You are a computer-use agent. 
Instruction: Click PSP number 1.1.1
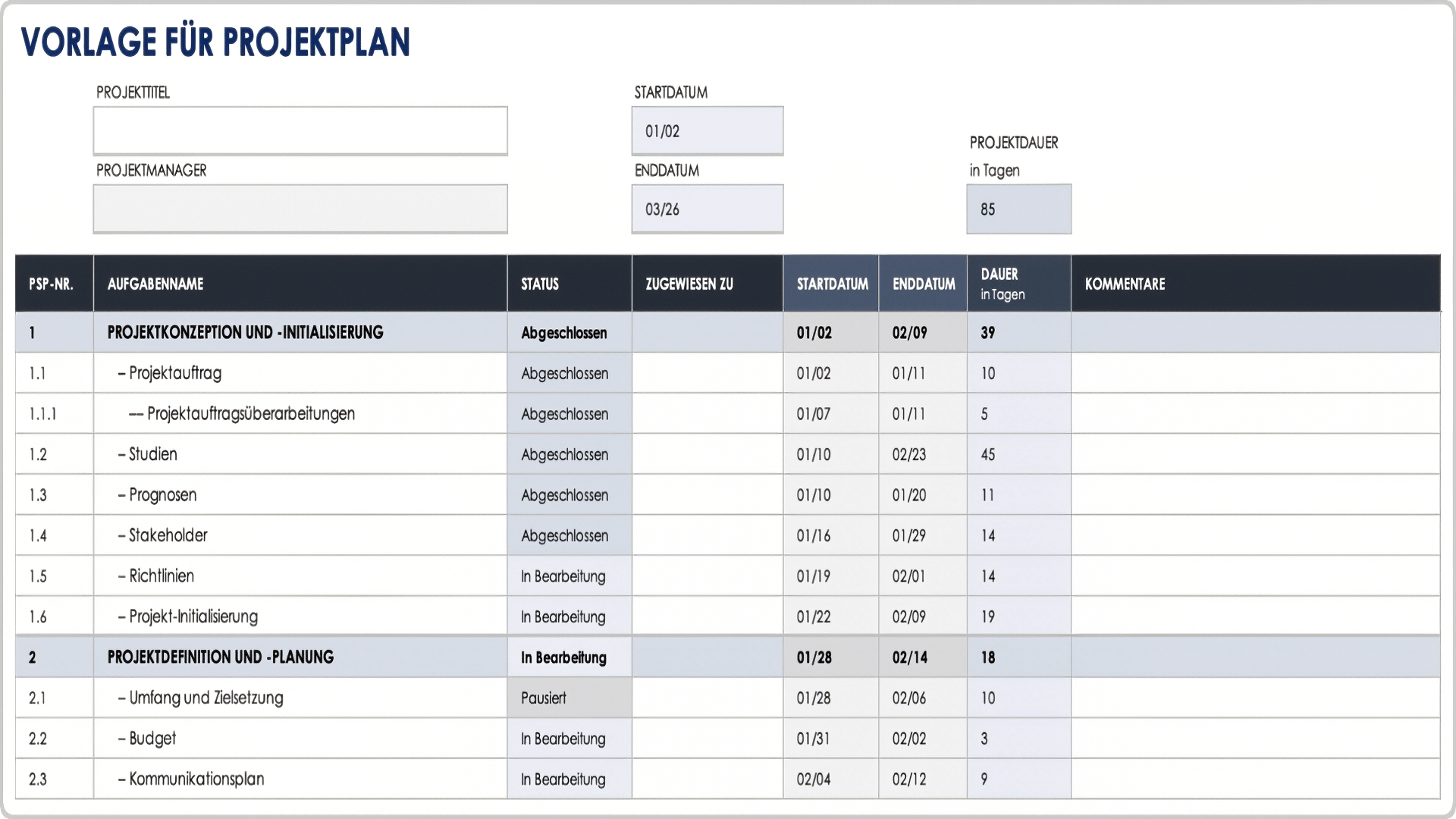54,413
